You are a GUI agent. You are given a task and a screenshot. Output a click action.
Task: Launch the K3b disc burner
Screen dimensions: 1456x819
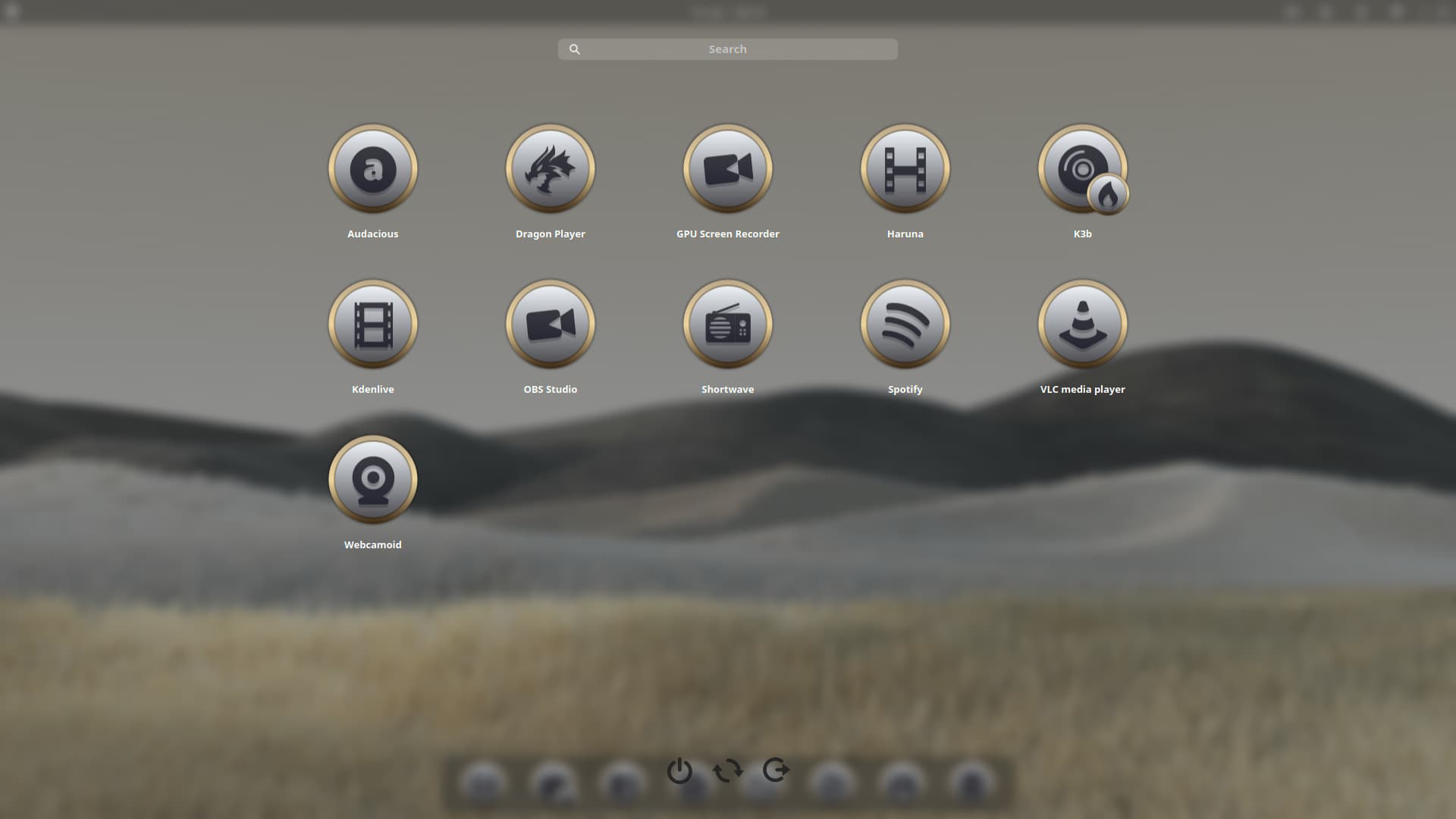(1082, 169)
